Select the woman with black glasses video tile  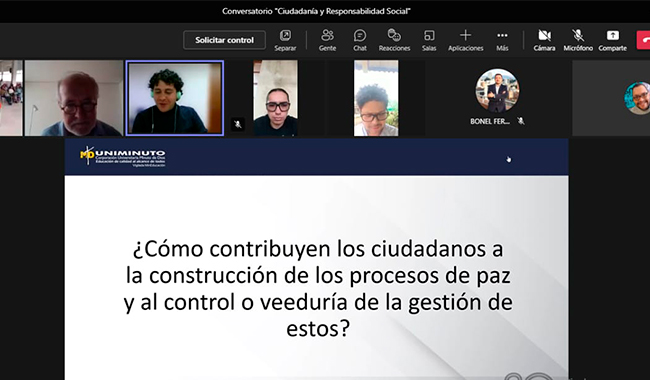(x=275, y=98)
